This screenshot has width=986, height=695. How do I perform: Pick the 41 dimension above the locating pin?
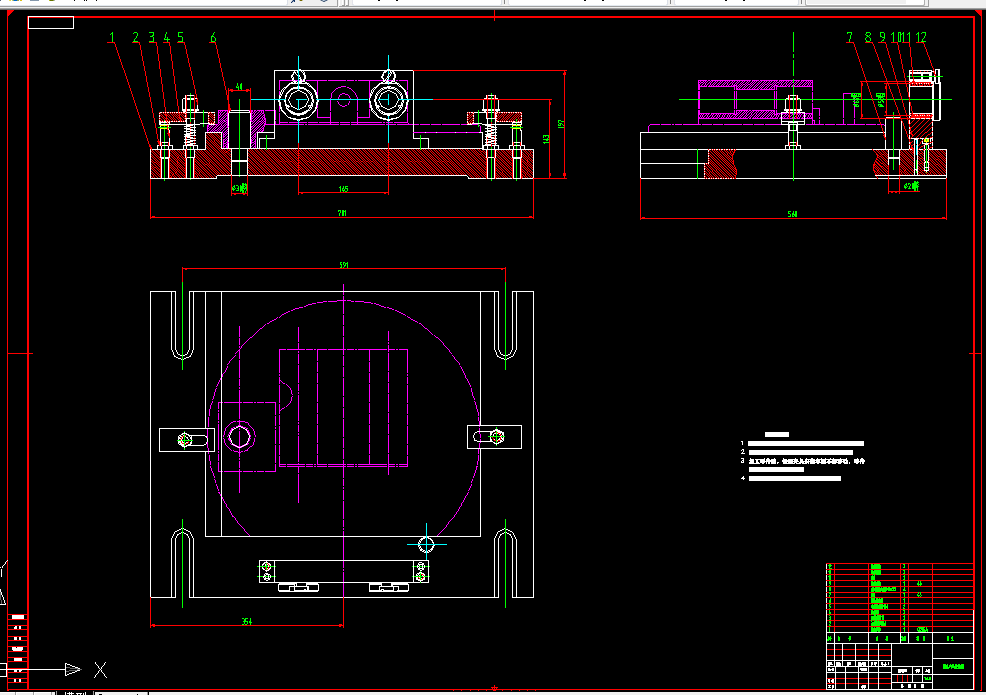(x=239, y=87)
